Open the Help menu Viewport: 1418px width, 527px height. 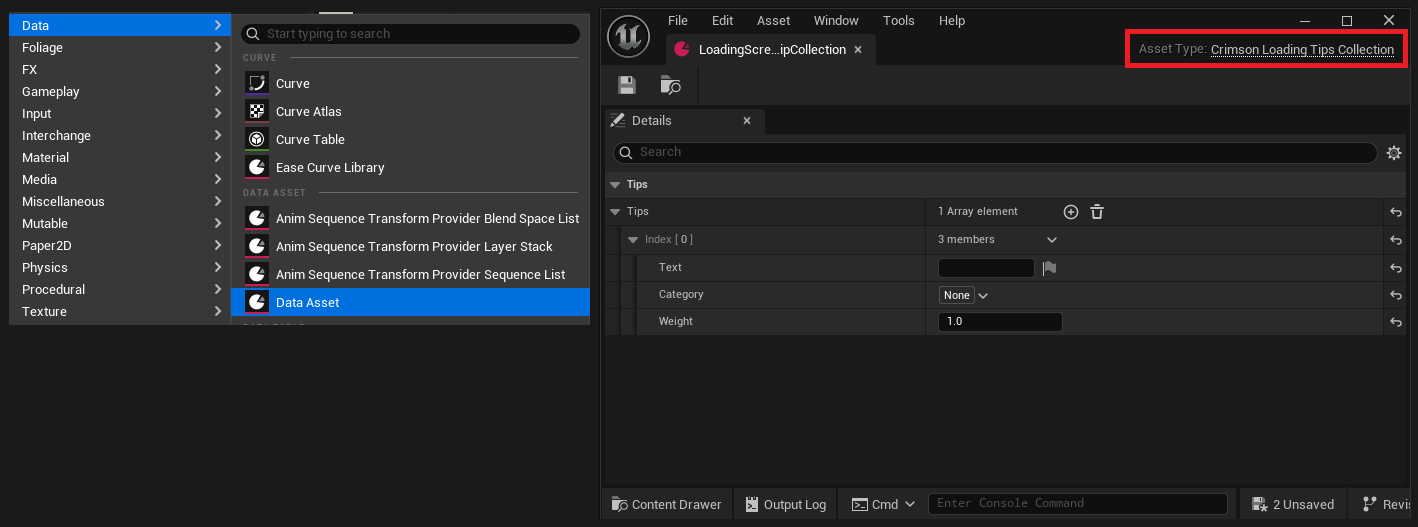point(952,20)
